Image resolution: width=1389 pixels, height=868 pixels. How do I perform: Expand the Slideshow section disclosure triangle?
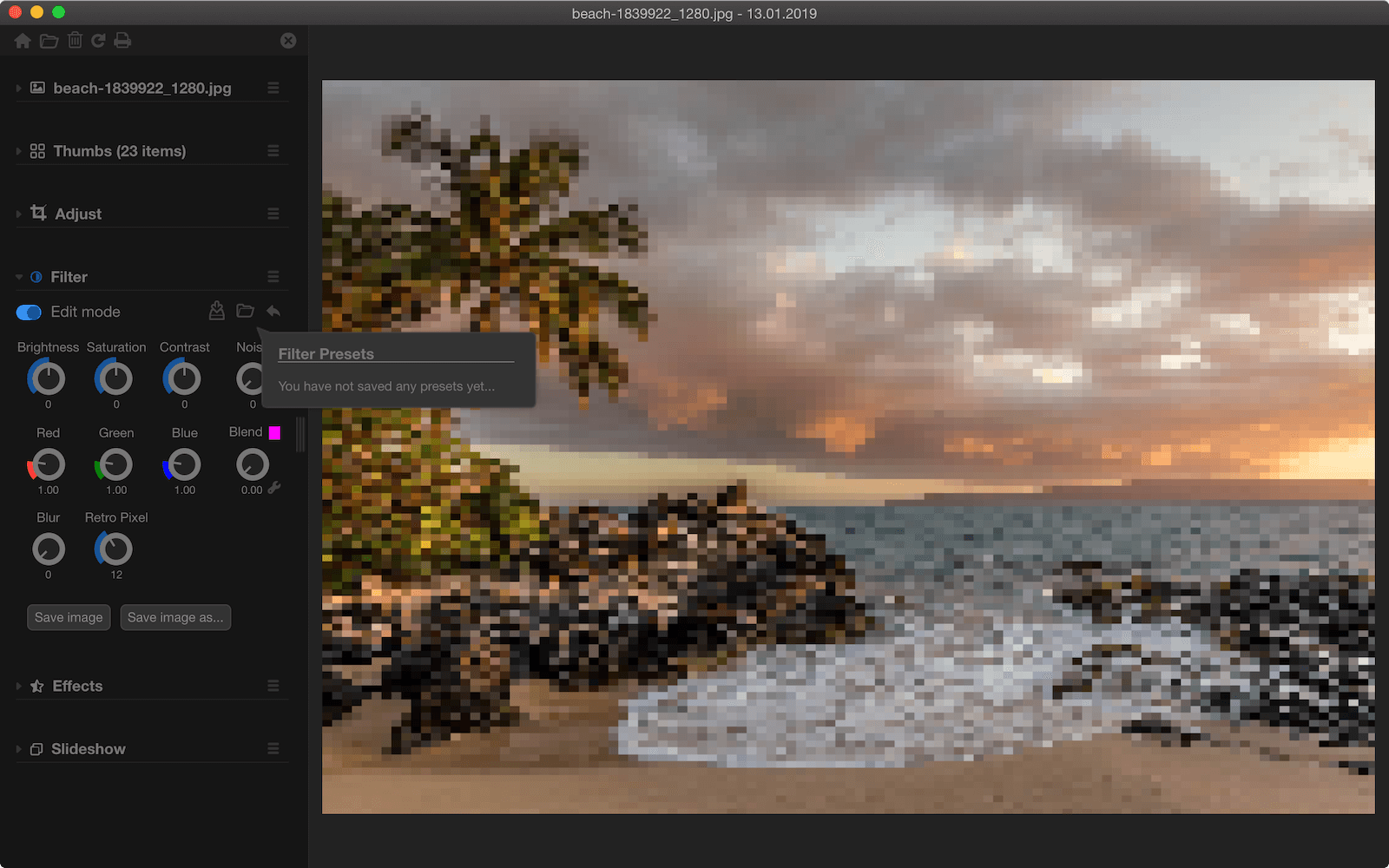click(18, 749)
